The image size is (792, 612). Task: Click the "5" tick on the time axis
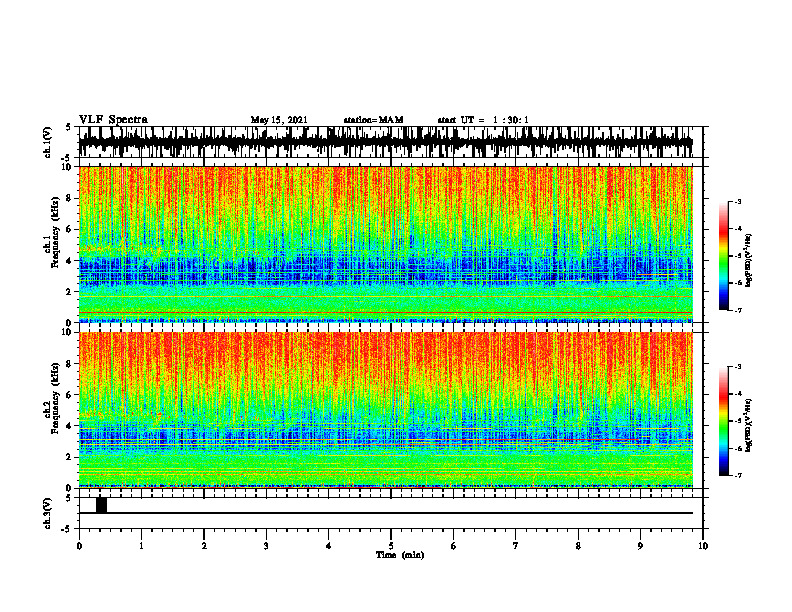[x=391, y=546]
